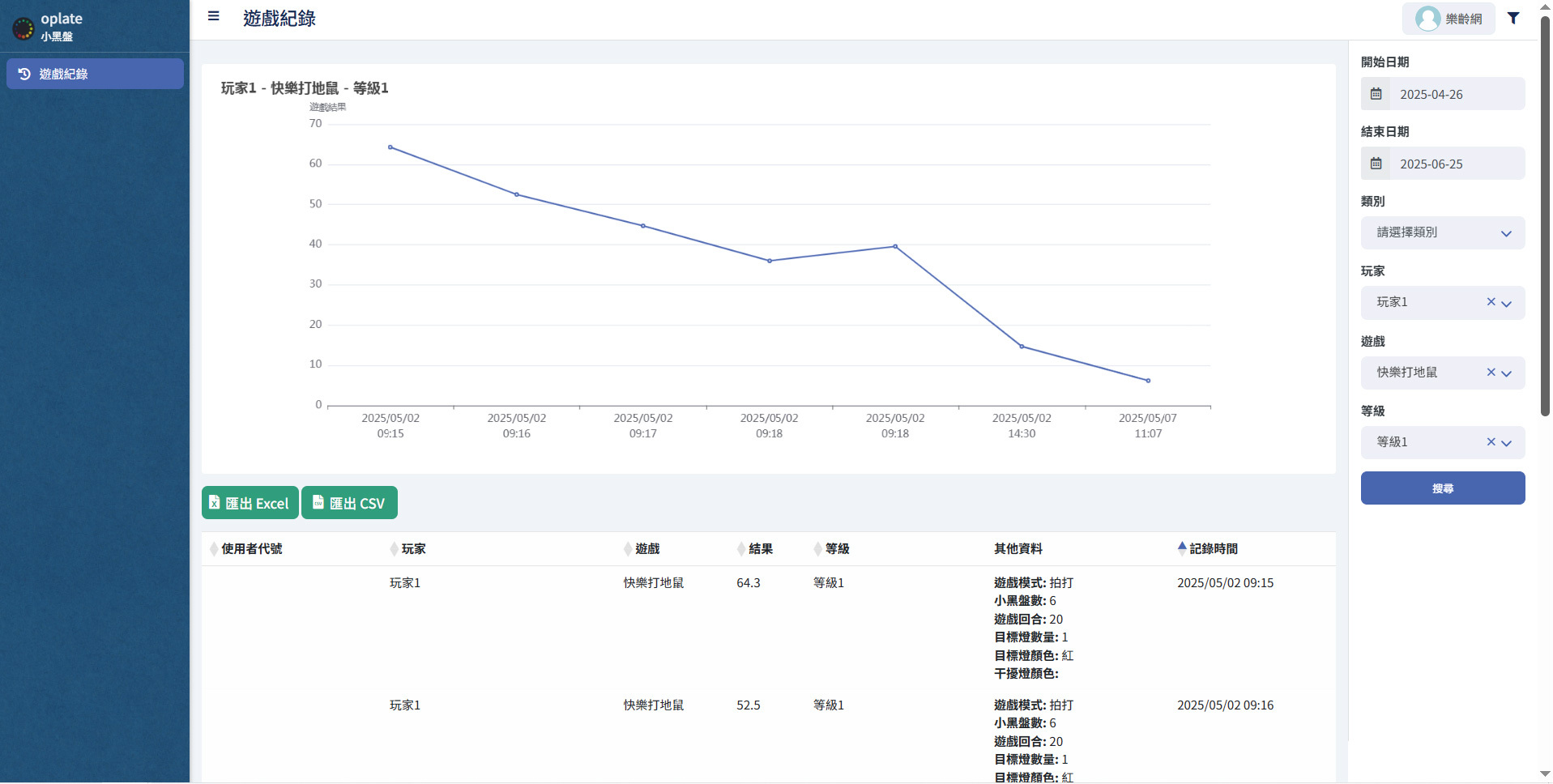Expand the 遊戲 game dropdown arrow

[1507, 373]
